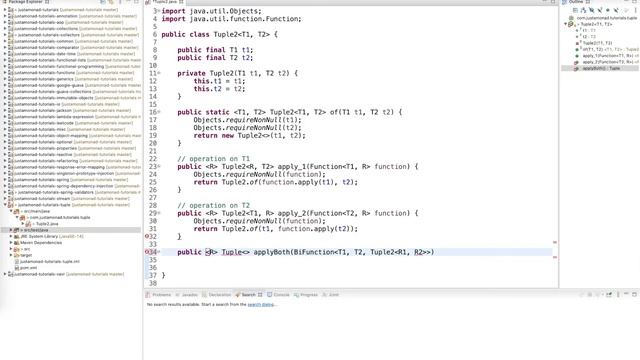640x360 pixels.
Task: Click Collapse All in Package Explorer toolbar
Action: tap(103, 2)
